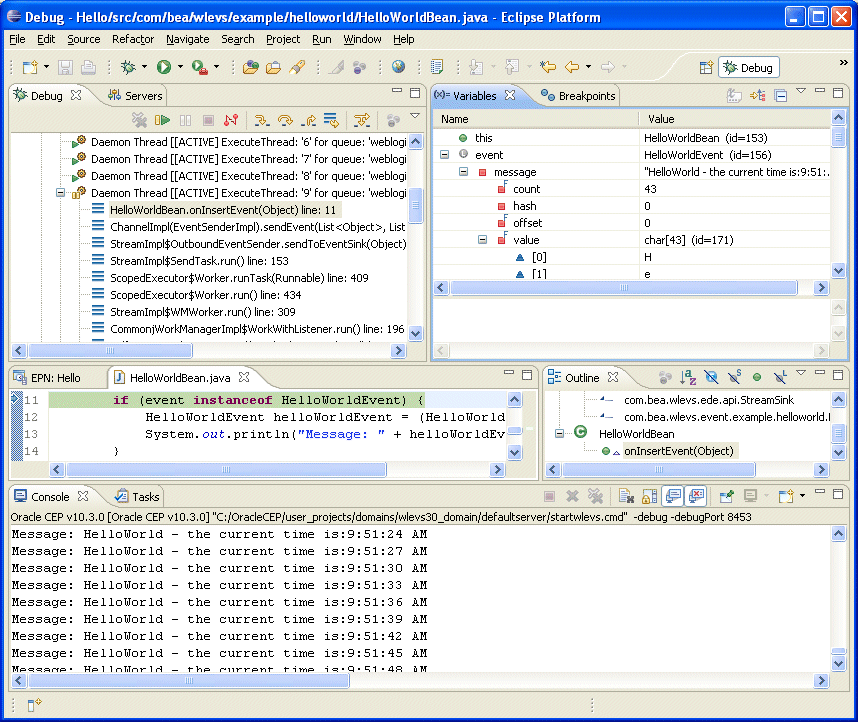Open the Navigate menu
The height and width of the screenshot is (722, 858).
[x=187, y=39]
